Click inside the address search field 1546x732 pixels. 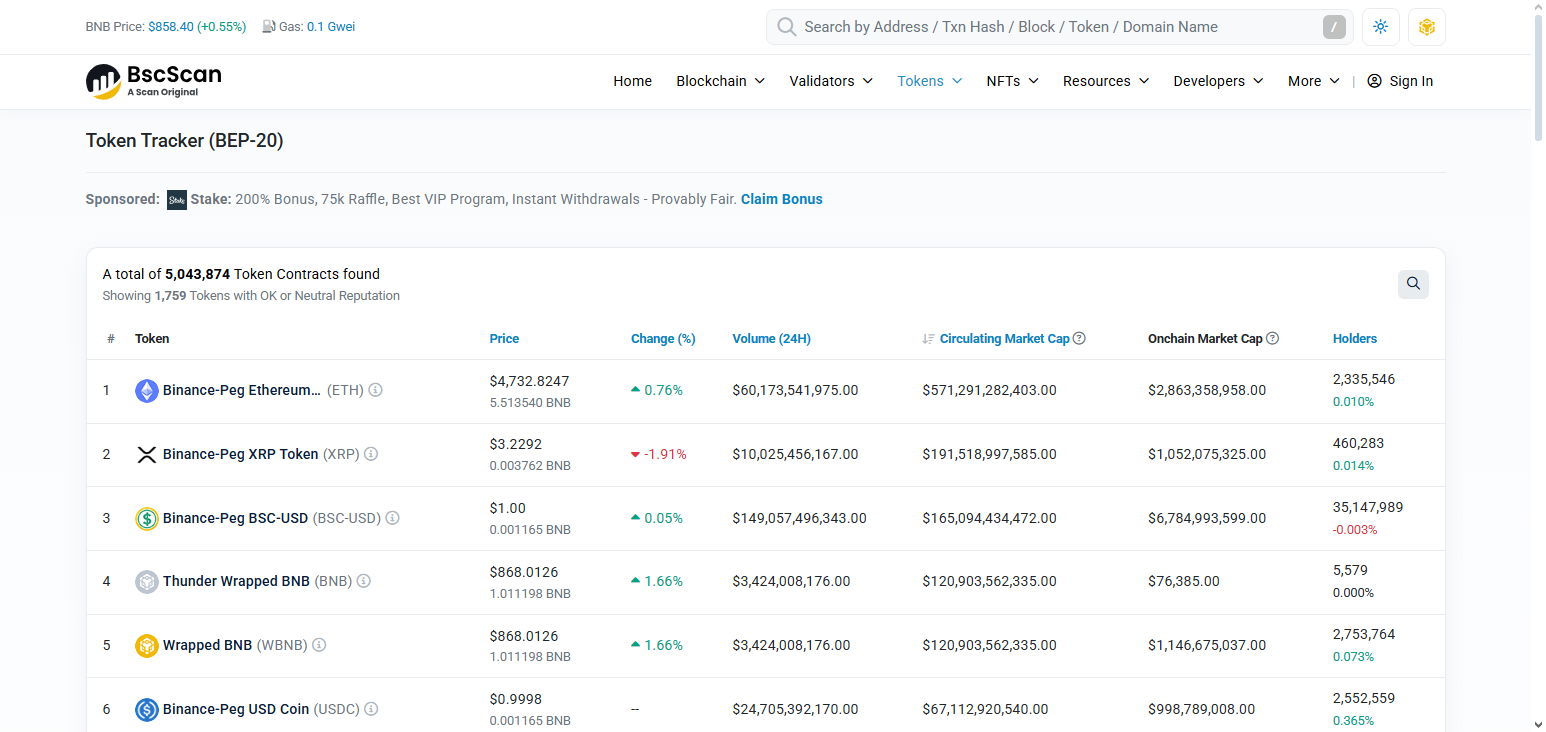click(1050, 27)
